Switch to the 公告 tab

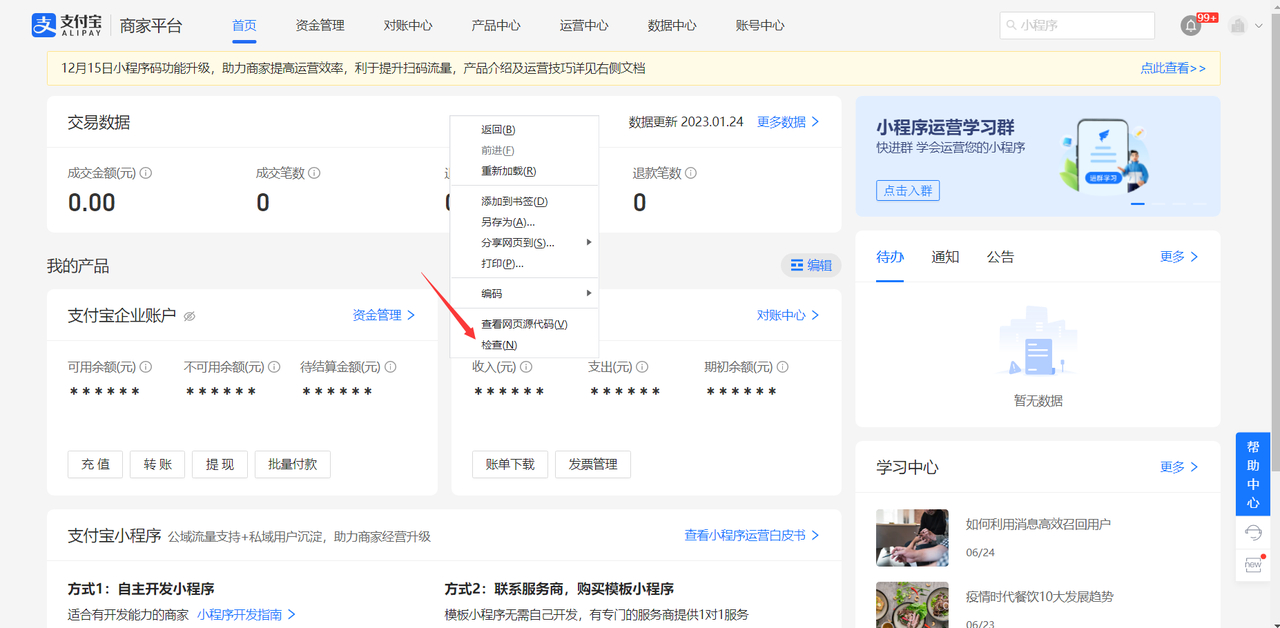click(1000, 257)
